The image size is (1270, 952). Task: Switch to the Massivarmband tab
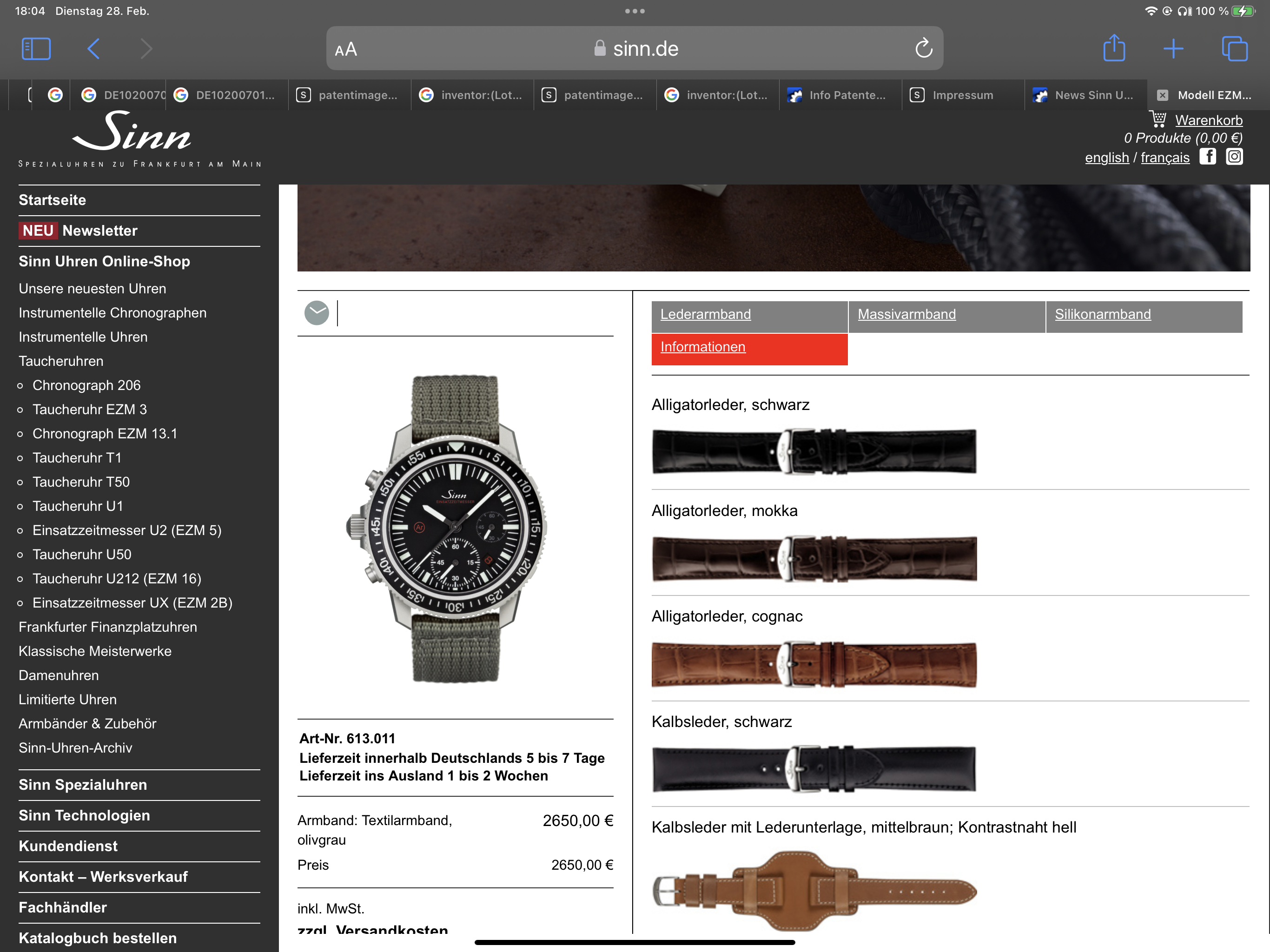[906, 315]
